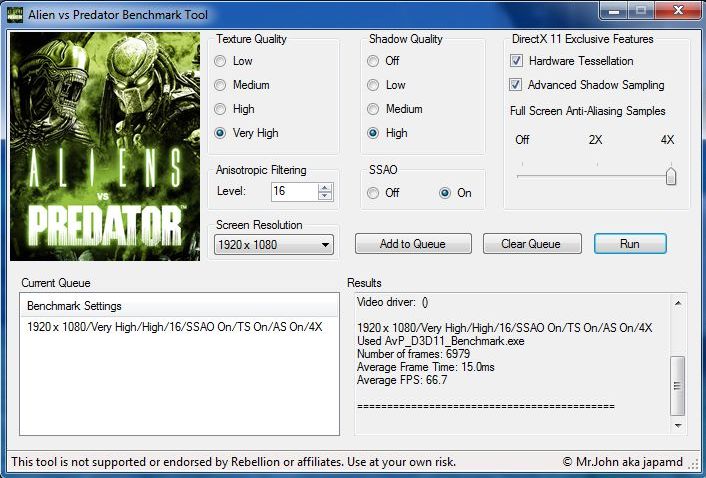Click Benchmark Settings column header

tap(179, 306)
